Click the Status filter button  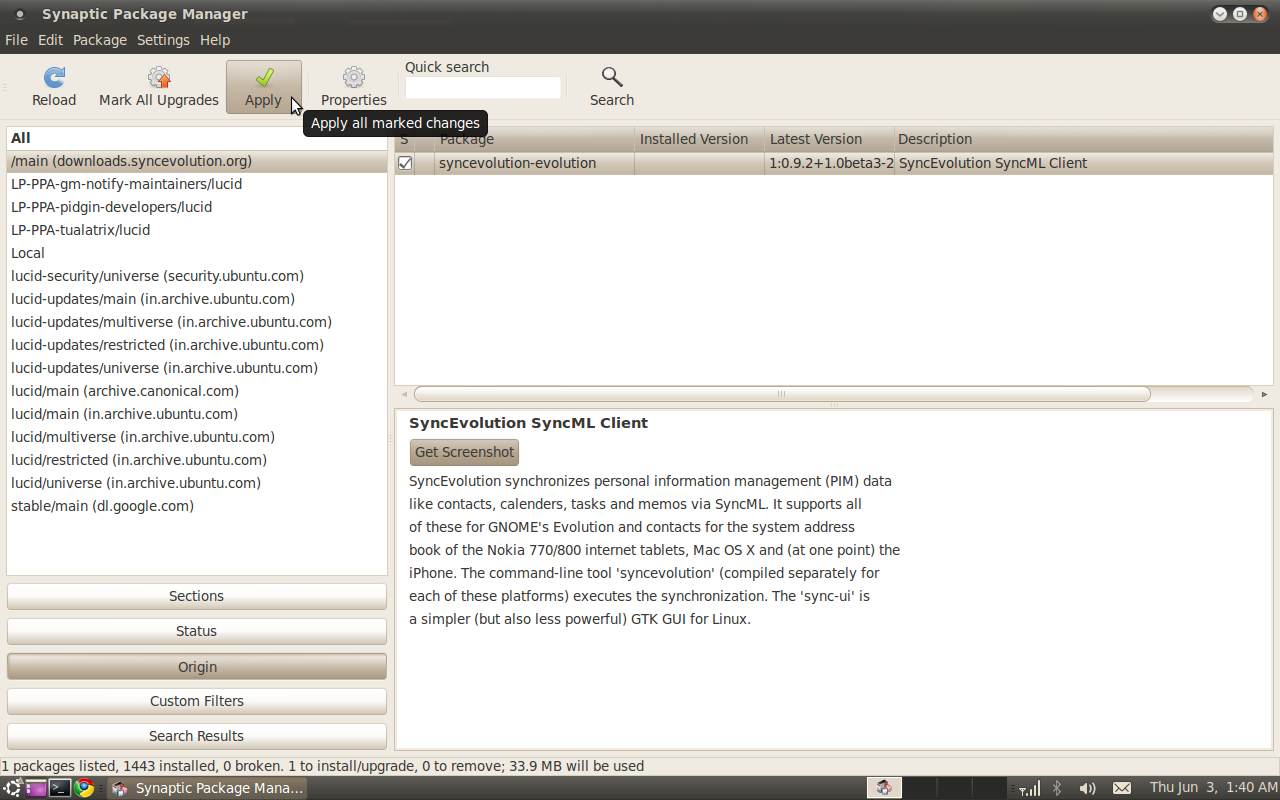click(x=197, y=631)
